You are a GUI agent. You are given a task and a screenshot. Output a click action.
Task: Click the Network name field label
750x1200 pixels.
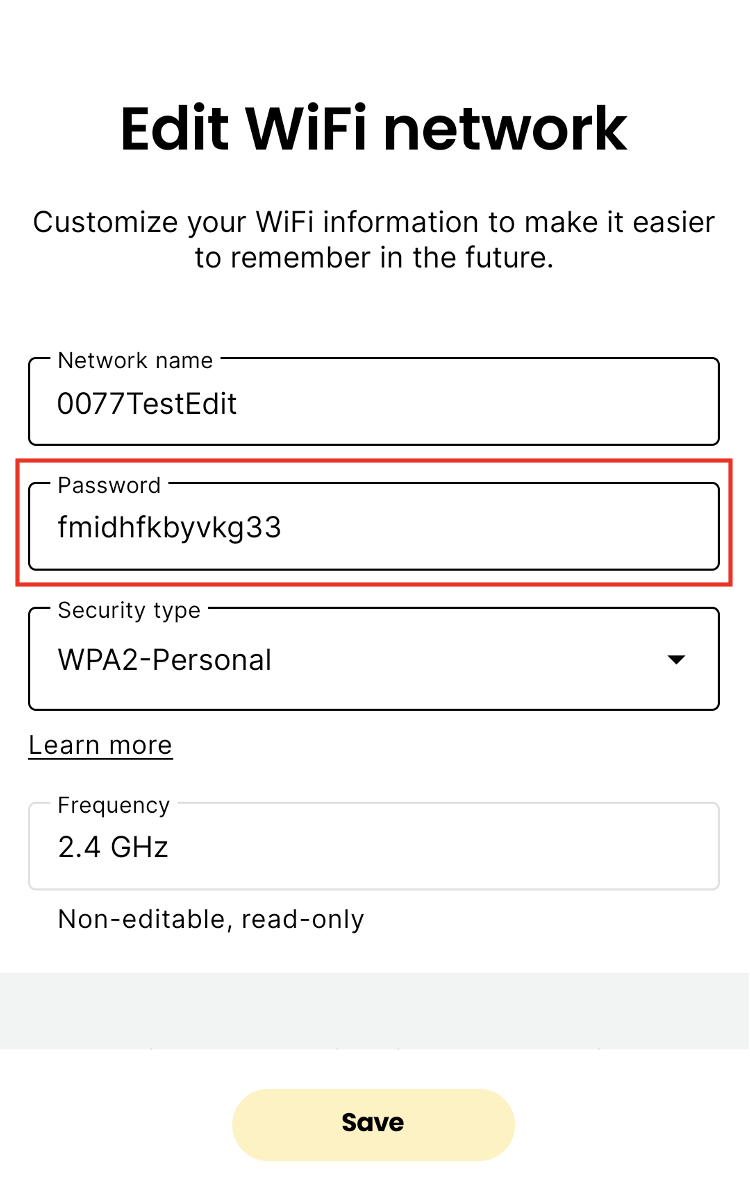tap(134, 360)
